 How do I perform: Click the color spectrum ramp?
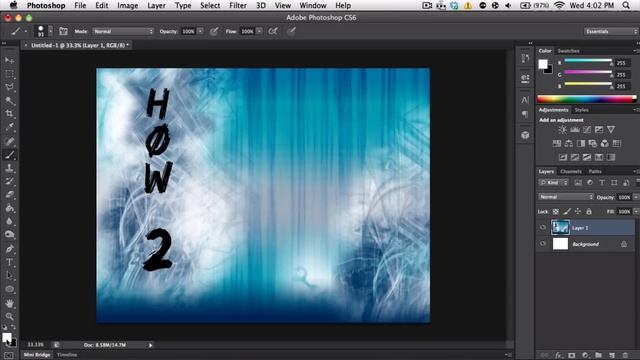tap(587, 99)
